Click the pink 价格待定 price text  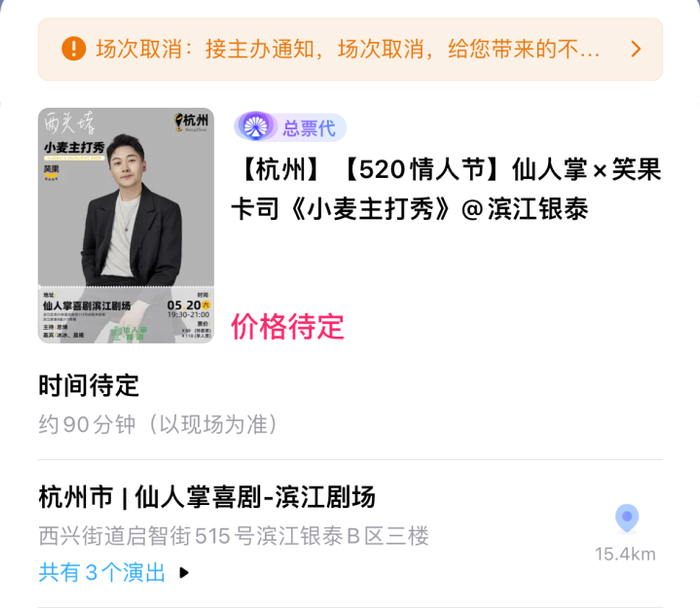pos(287,326)
